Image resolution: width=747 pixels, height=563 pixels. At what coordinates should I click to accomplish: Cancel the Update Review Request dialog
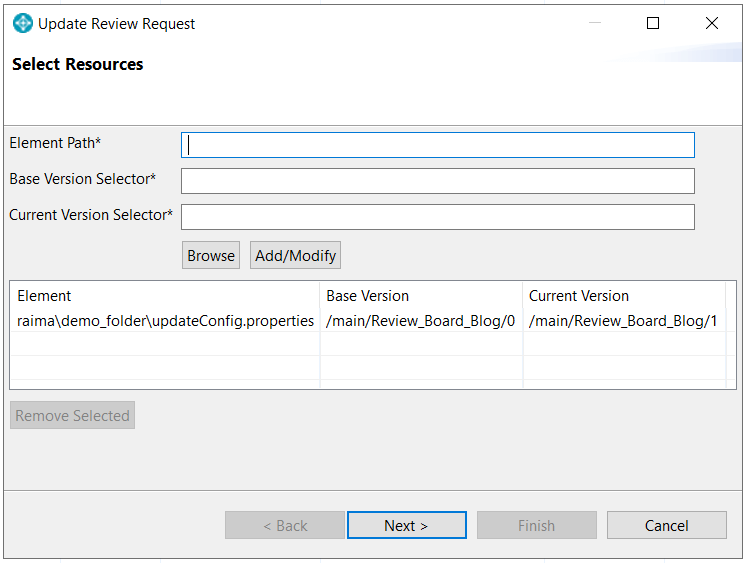(x=667, y=525)
